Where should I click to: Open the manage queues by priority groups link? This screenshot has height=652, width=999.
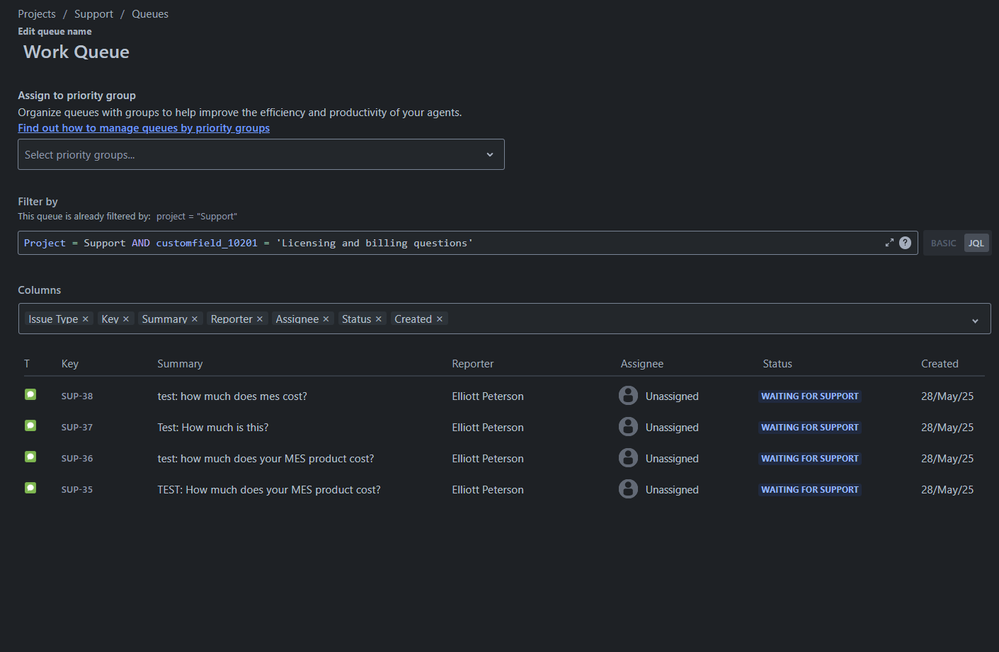(x=144, y=128)
